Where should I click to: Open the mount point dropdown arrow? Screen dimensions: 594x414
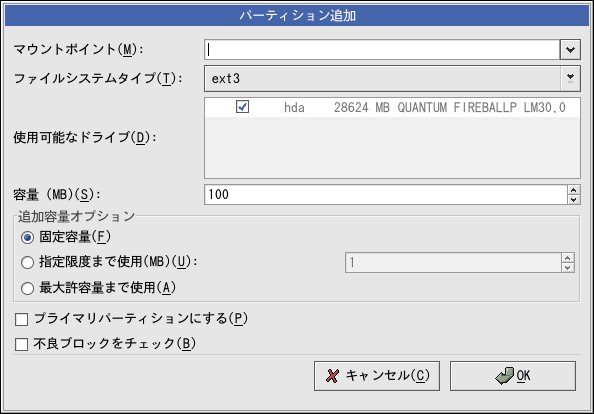coord(570,50)
